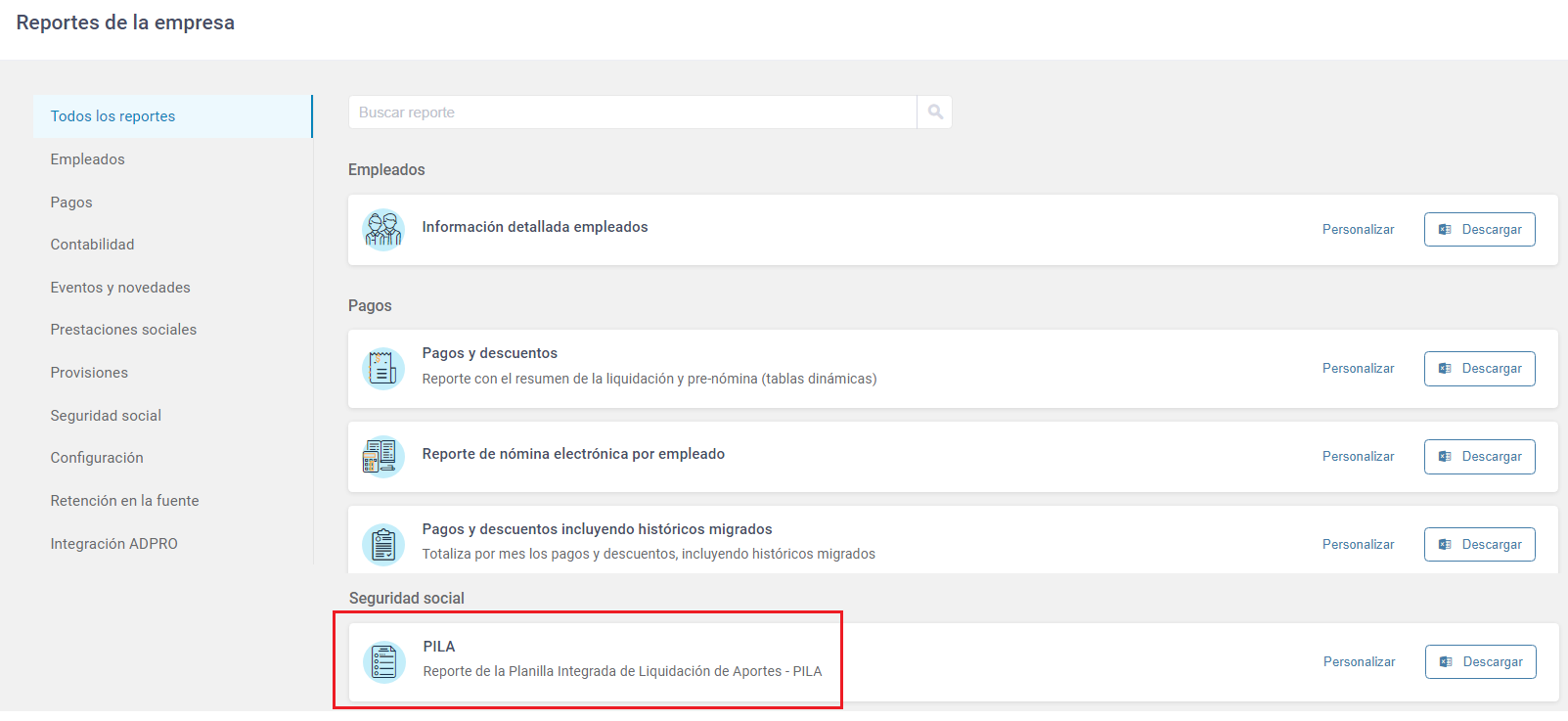The height and width of the screenshot is (721, 1568).
Task: Click Pagos y descuentos incluyendo históricos migrados title
Action: click(597, 529)
